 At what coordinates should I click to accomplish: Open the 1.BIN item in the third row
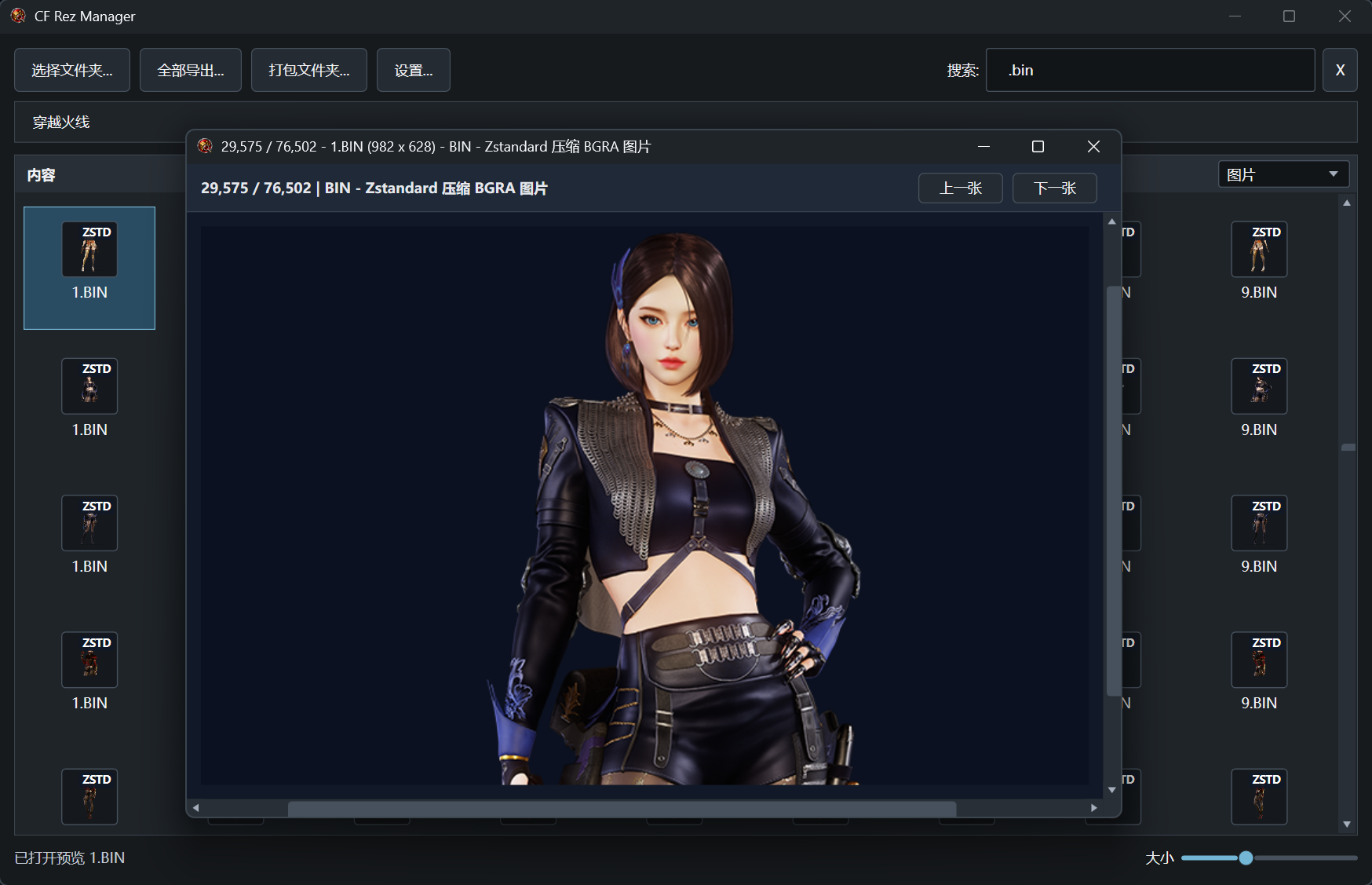89,536
